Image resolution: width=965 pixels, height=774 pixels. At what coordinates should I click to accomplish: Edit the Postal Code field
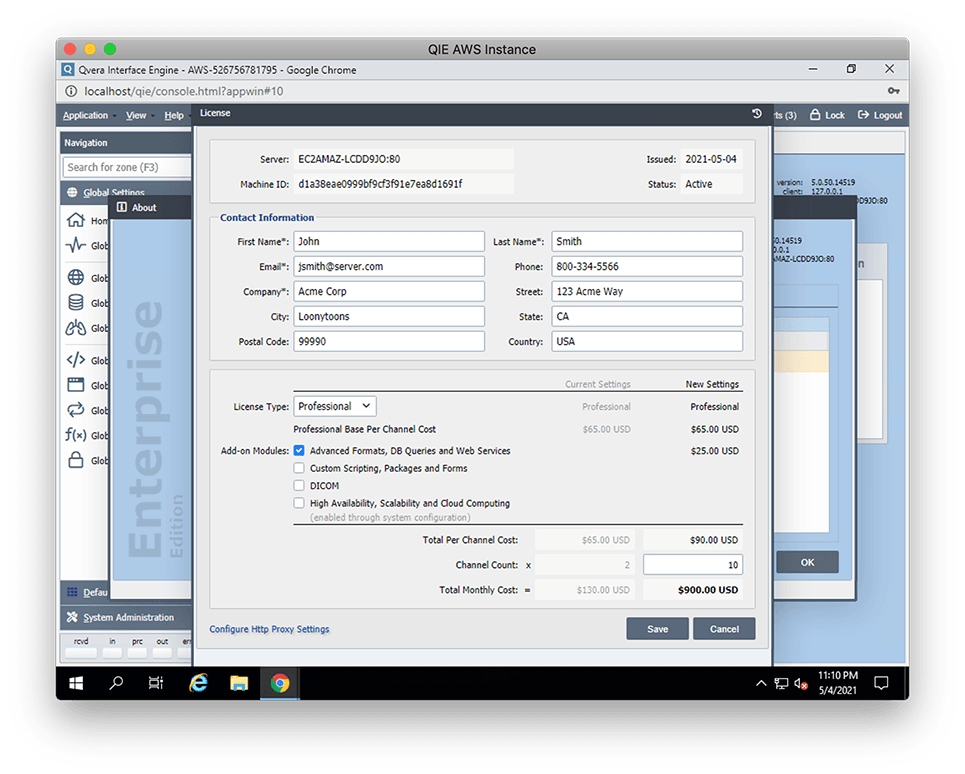point(389,341)
